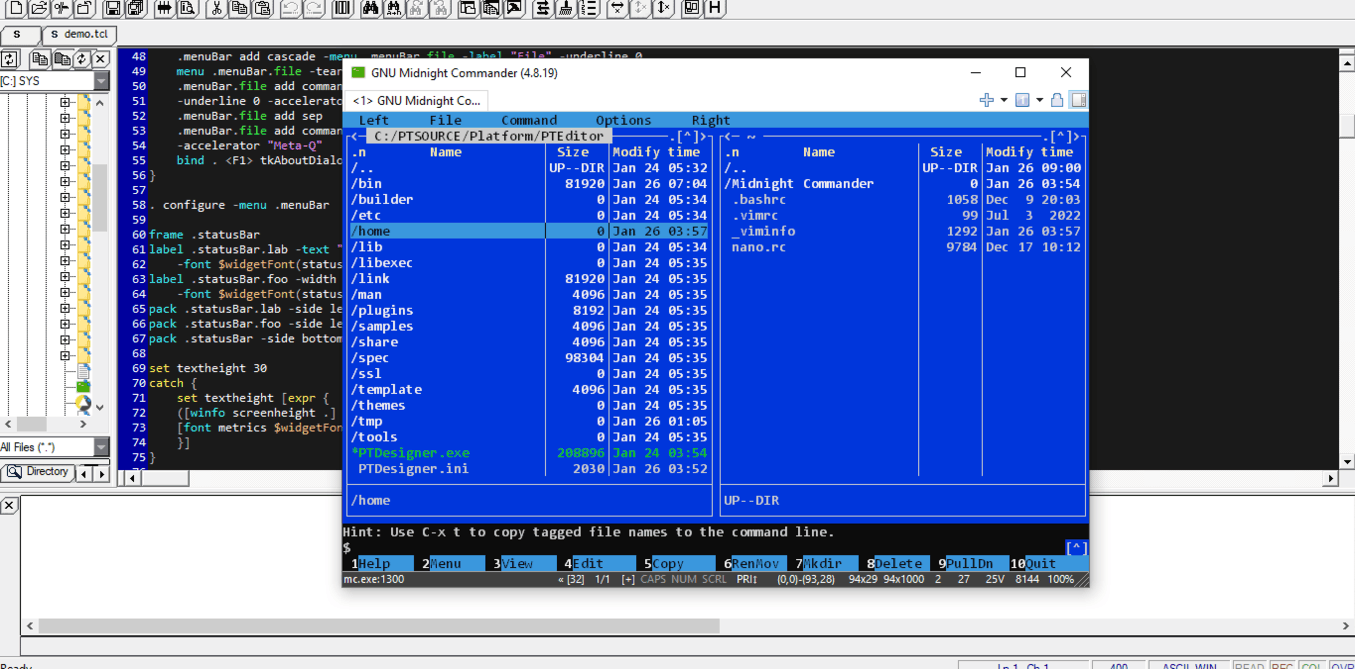Click the Find binoculars icon

tap(370, 9)
